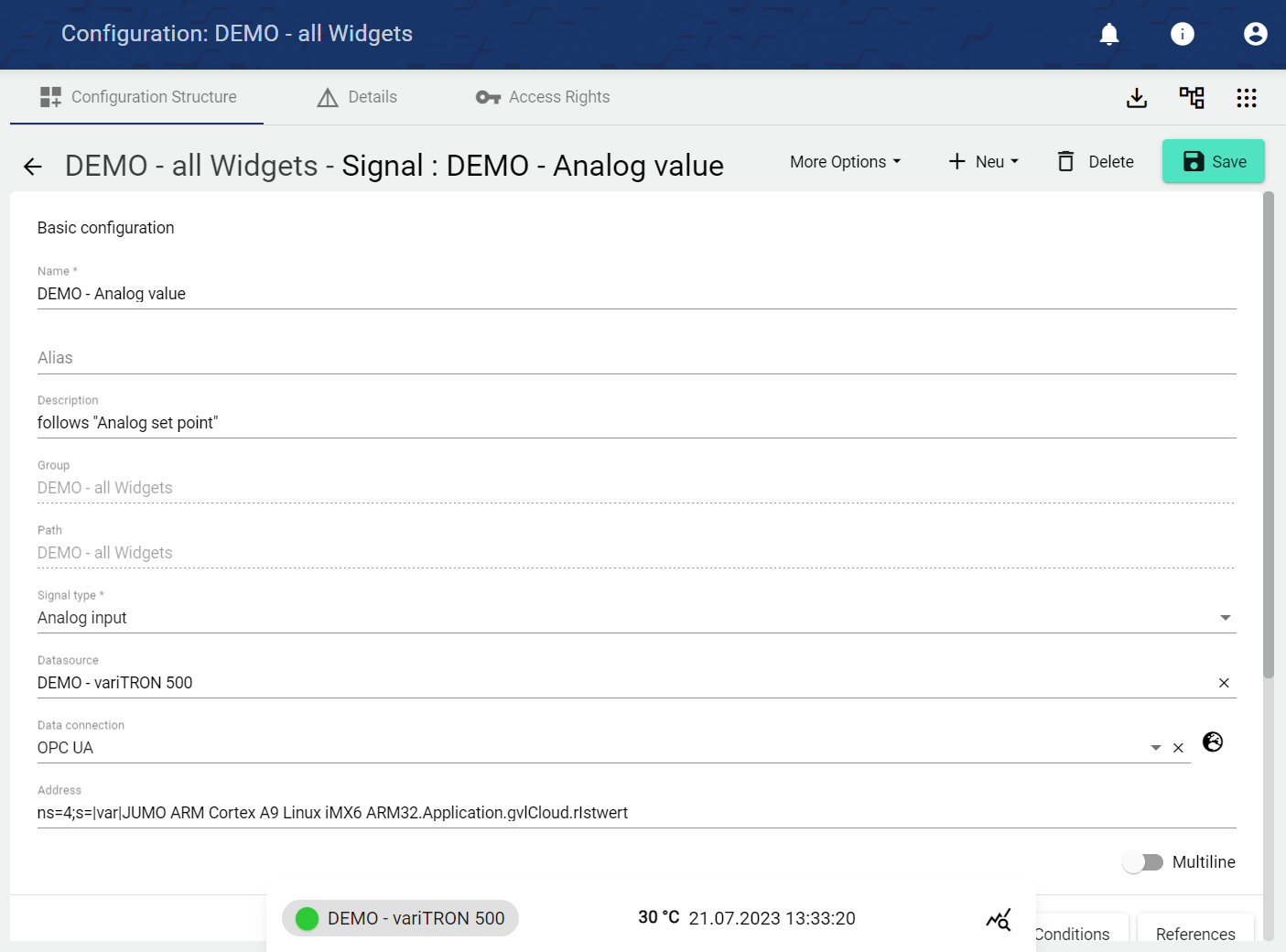Toggle the Multiline switch
The width and height of the screenshot is (1286, 952).
click(1142, 862)
